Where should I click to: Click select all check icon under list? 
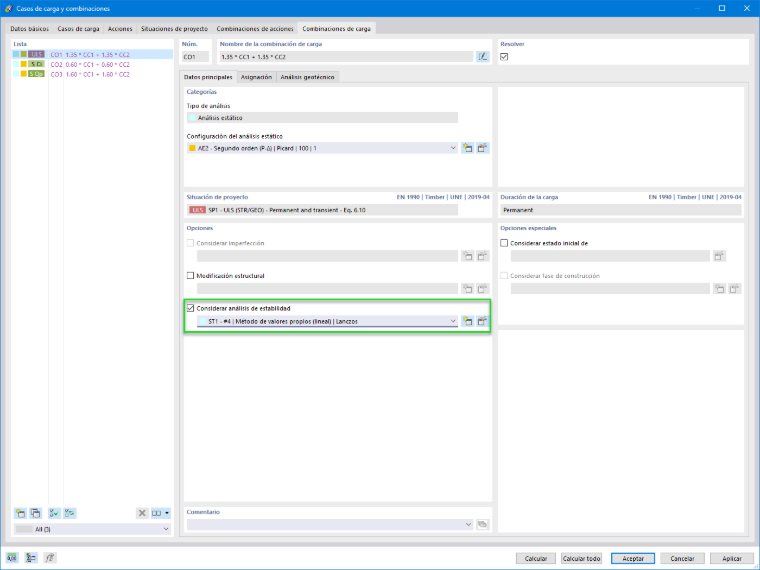pyautogui.click(x=54, y=513)
